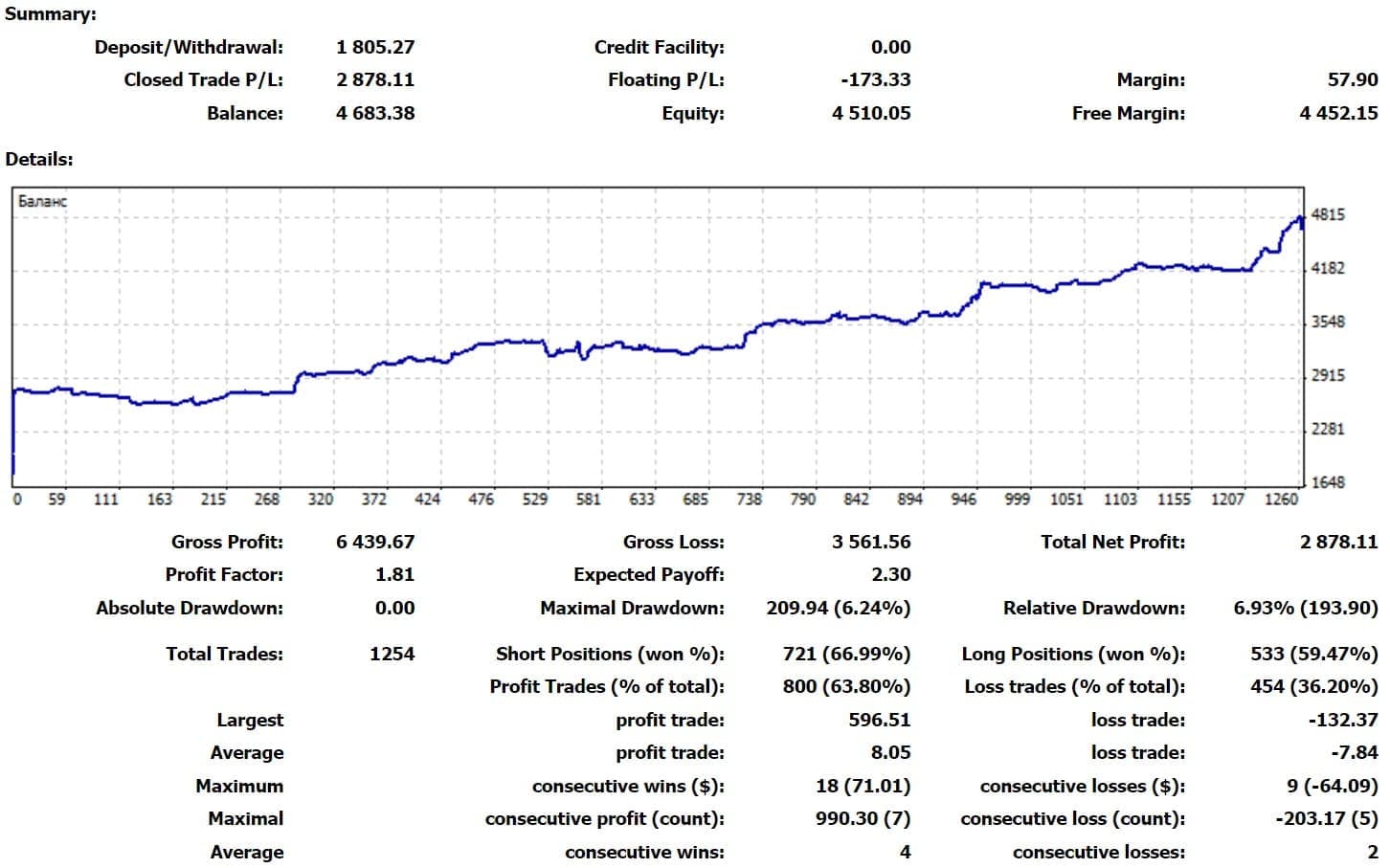Select Long Positions value 533 (59.47%)
The image size is (1390, 868).
pyautogui.click(x=1314, y=654)
